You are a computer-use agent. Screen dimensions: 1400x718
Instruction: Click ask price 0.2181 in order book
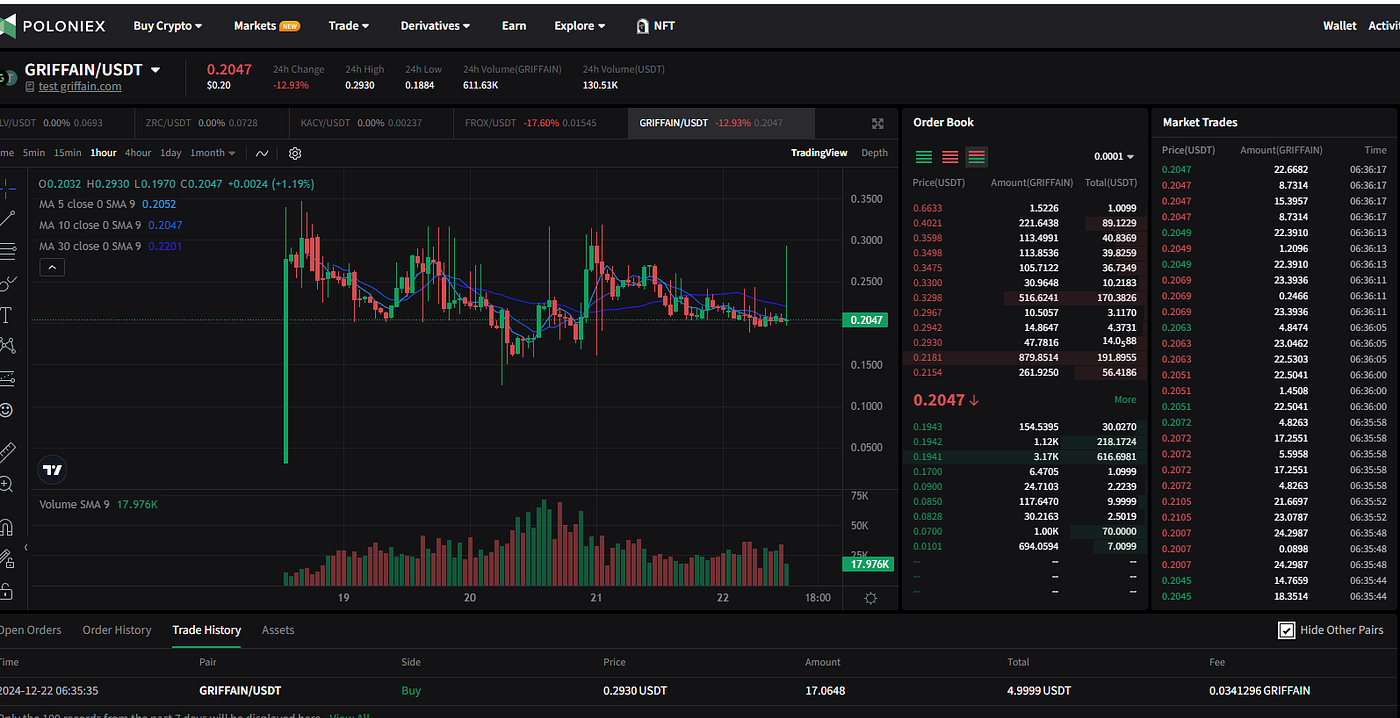[928, 358]
